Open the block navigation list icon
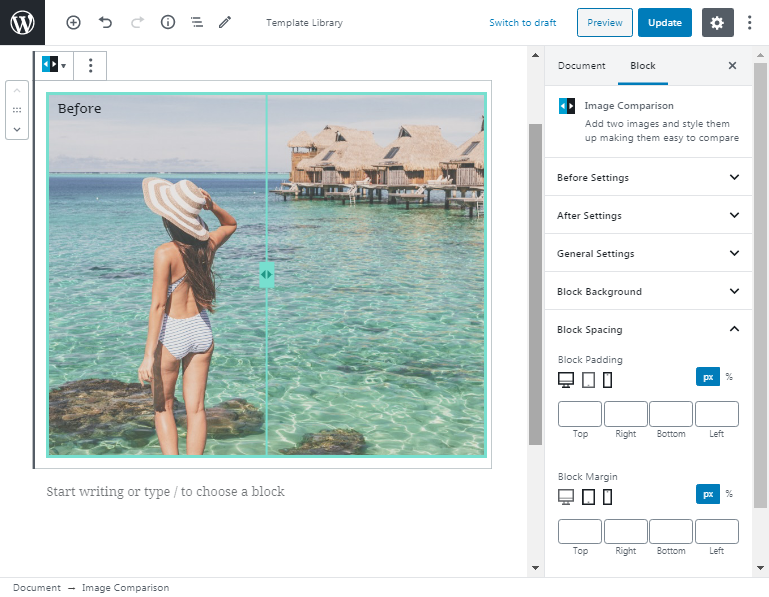The height and width of the screenshot is (597, 769). (197, 22)
